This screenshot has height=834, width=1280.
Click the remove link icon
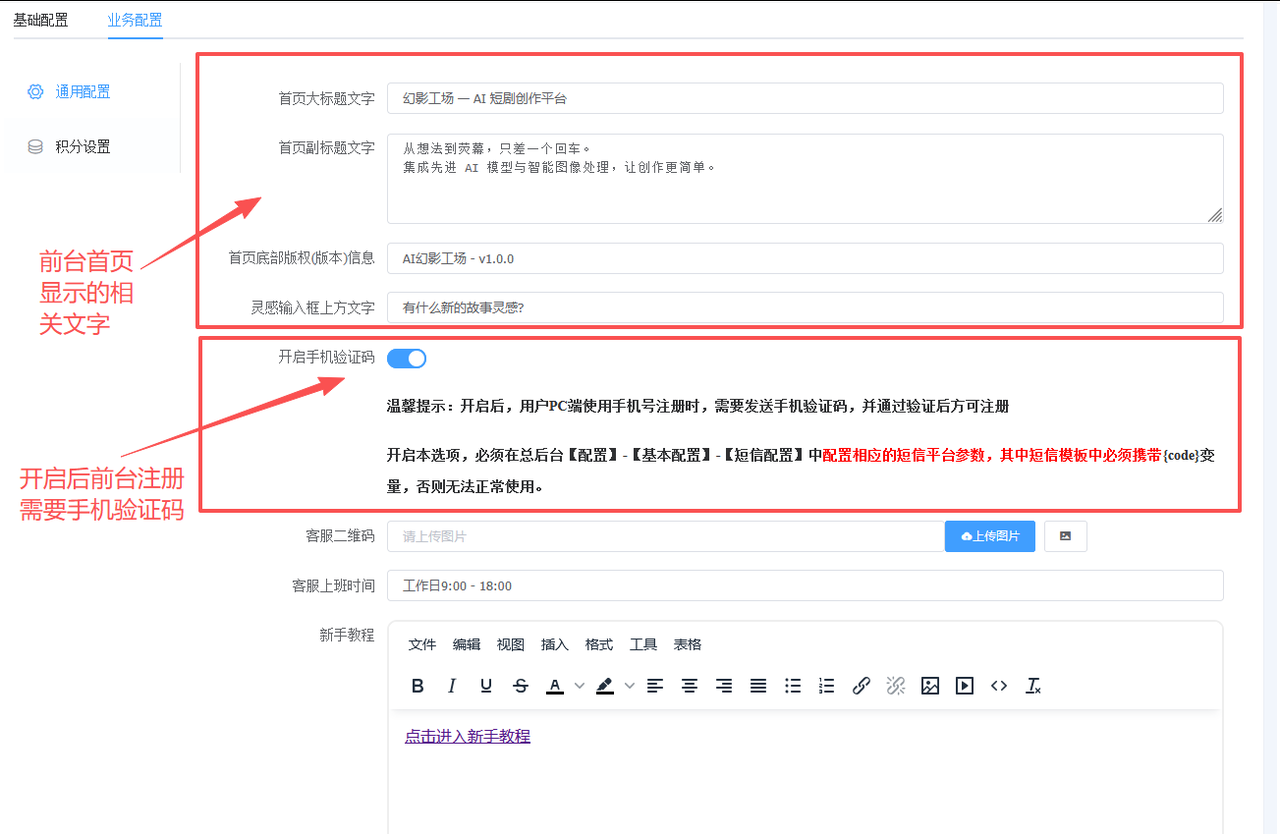point(895,686)
